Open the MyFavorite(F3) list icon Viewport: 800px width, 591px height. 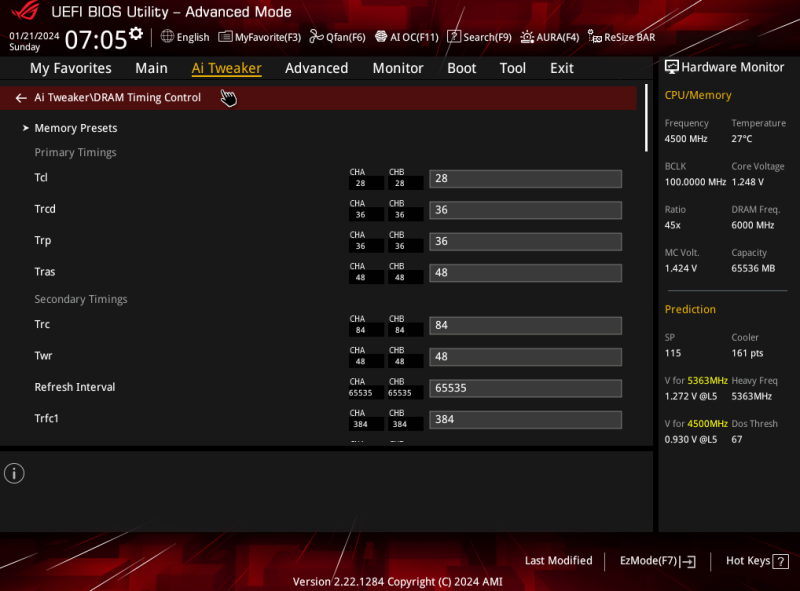(x=225, y=37)
